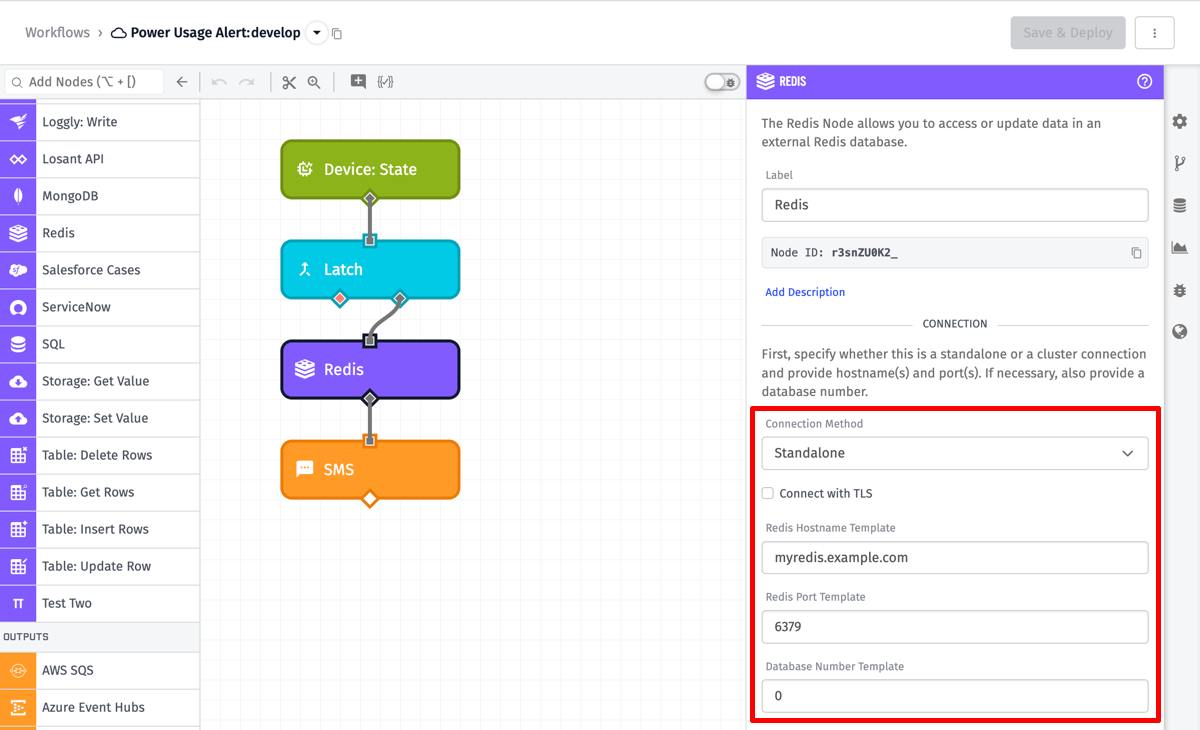Open the three-dot more options menu
Image resolution: width=1200 pixels, height=730 pixels.
[x=1155, y=33]
